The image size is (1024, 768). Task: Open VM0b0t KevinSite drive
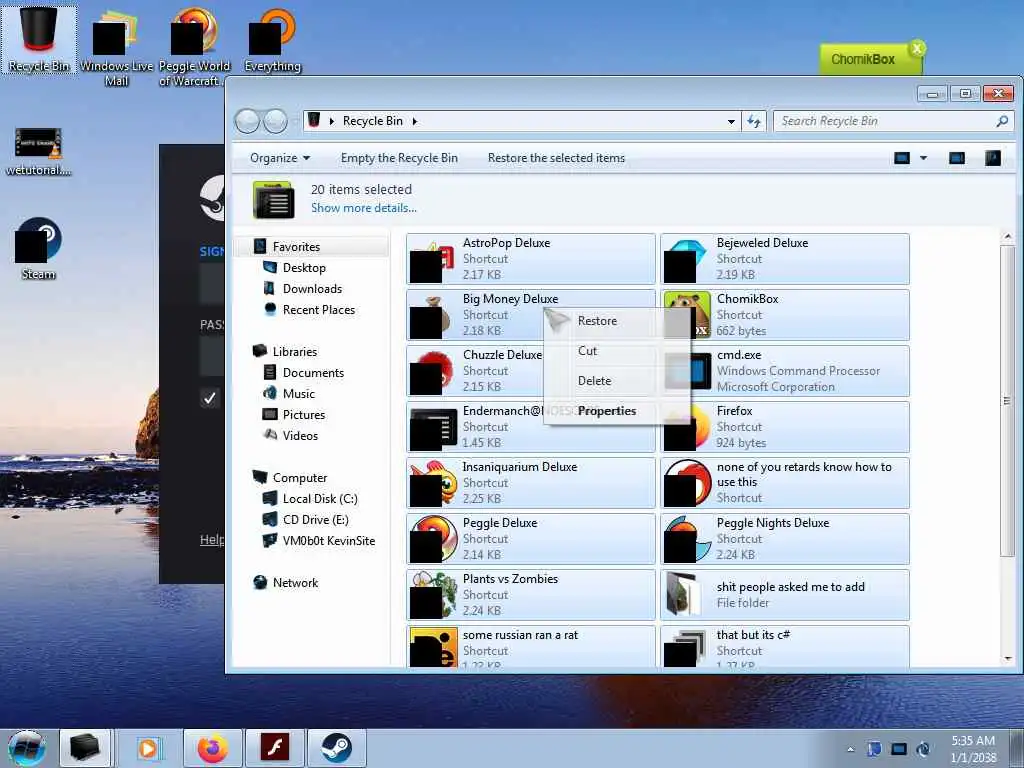click(328, 541)
